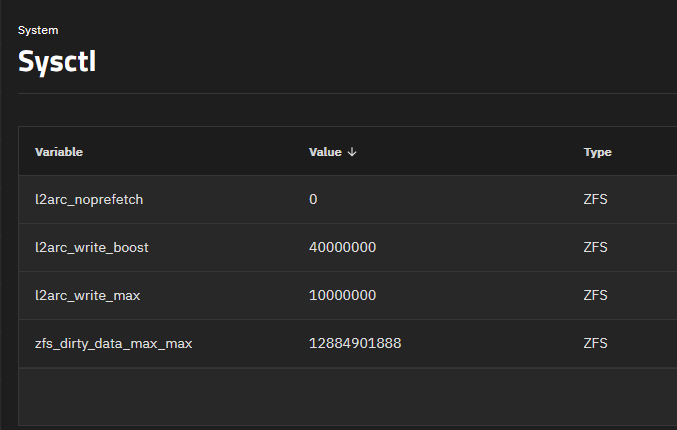Image resolution: width=677 pixels, height=430 pixels.
Task: Click the Sysctl page title
Action: pos(57,61)
